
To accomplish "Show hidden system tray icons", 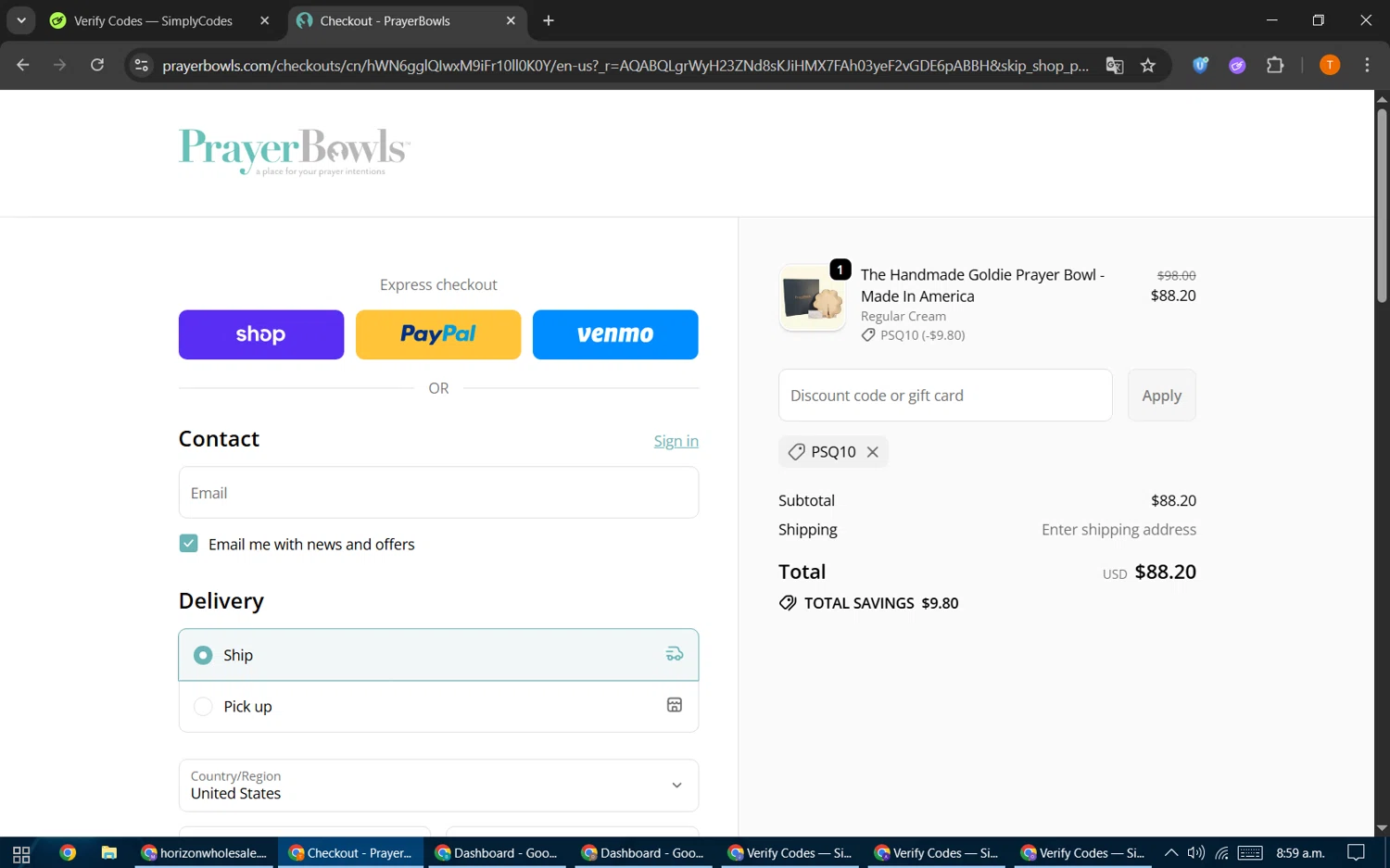I will (x=1171, y=853).
